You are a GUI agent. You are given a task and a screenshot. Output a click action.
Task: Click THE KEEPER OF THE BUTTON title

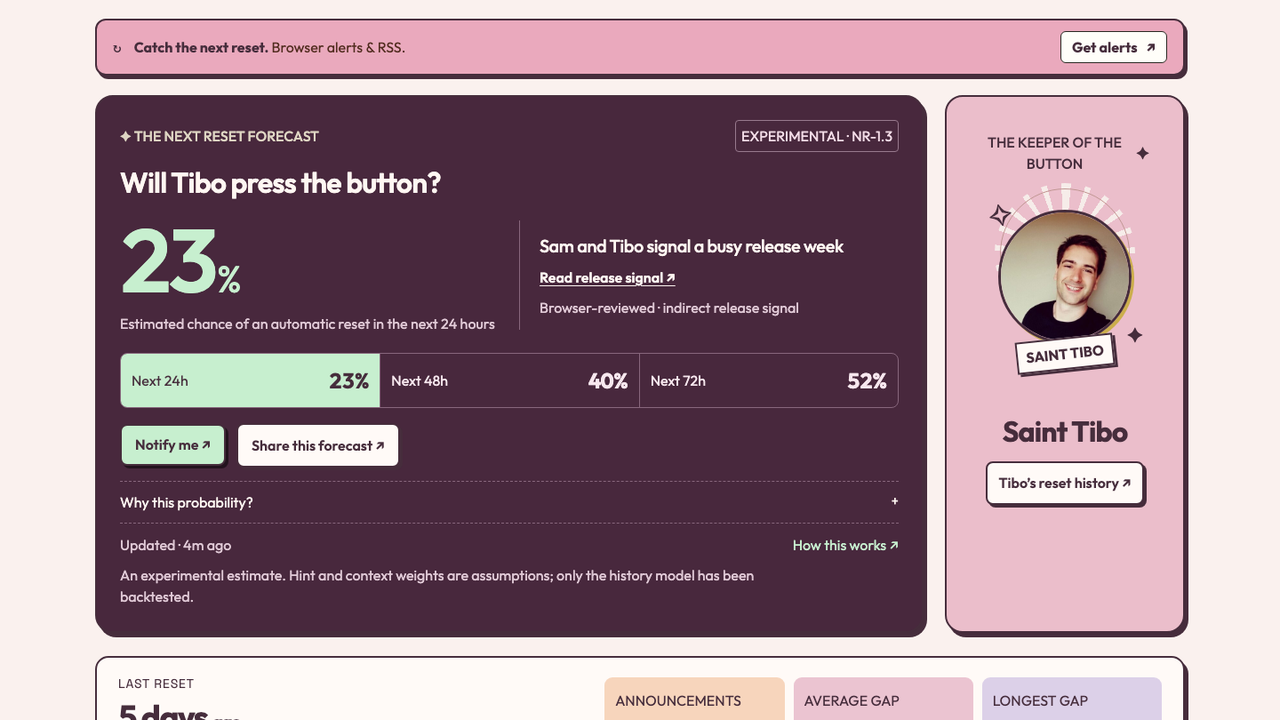1055,153
